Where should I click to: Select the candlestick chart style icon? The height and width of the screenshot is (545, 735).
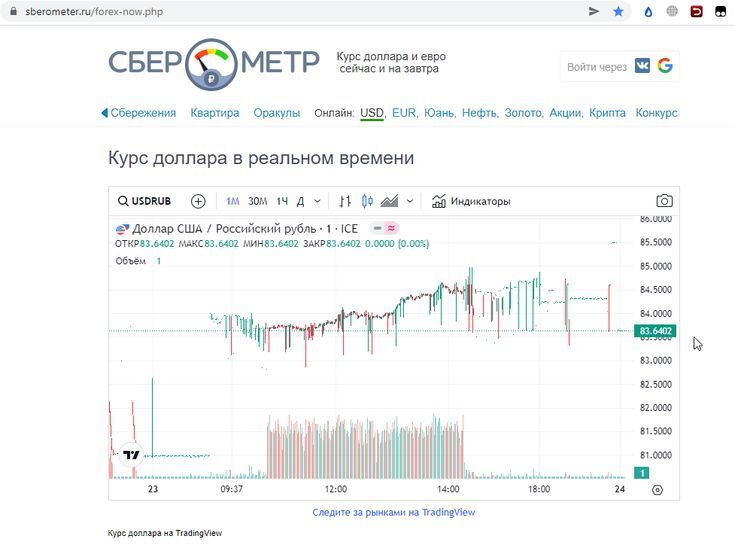click(368, 201)
